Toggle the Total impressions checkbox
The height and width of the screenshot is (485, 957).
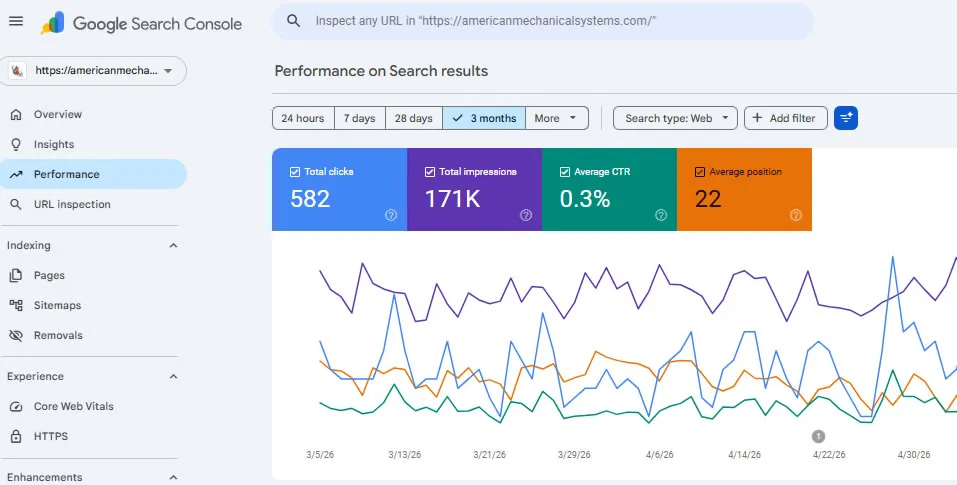tap(430, 172)
